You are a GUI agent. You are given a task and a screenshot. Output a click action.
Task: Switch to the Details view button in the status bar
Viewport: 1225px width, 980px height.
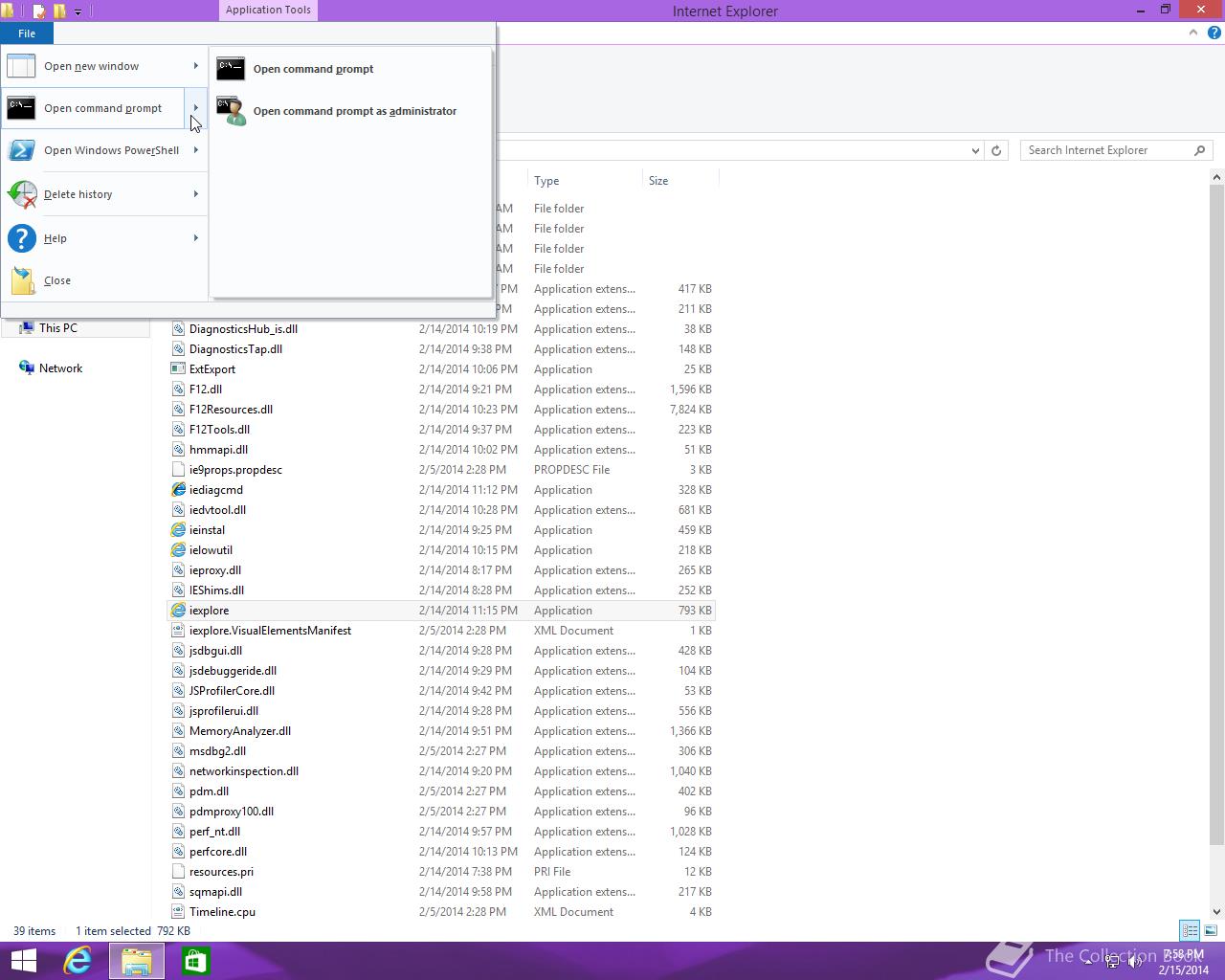point(1190,930)
